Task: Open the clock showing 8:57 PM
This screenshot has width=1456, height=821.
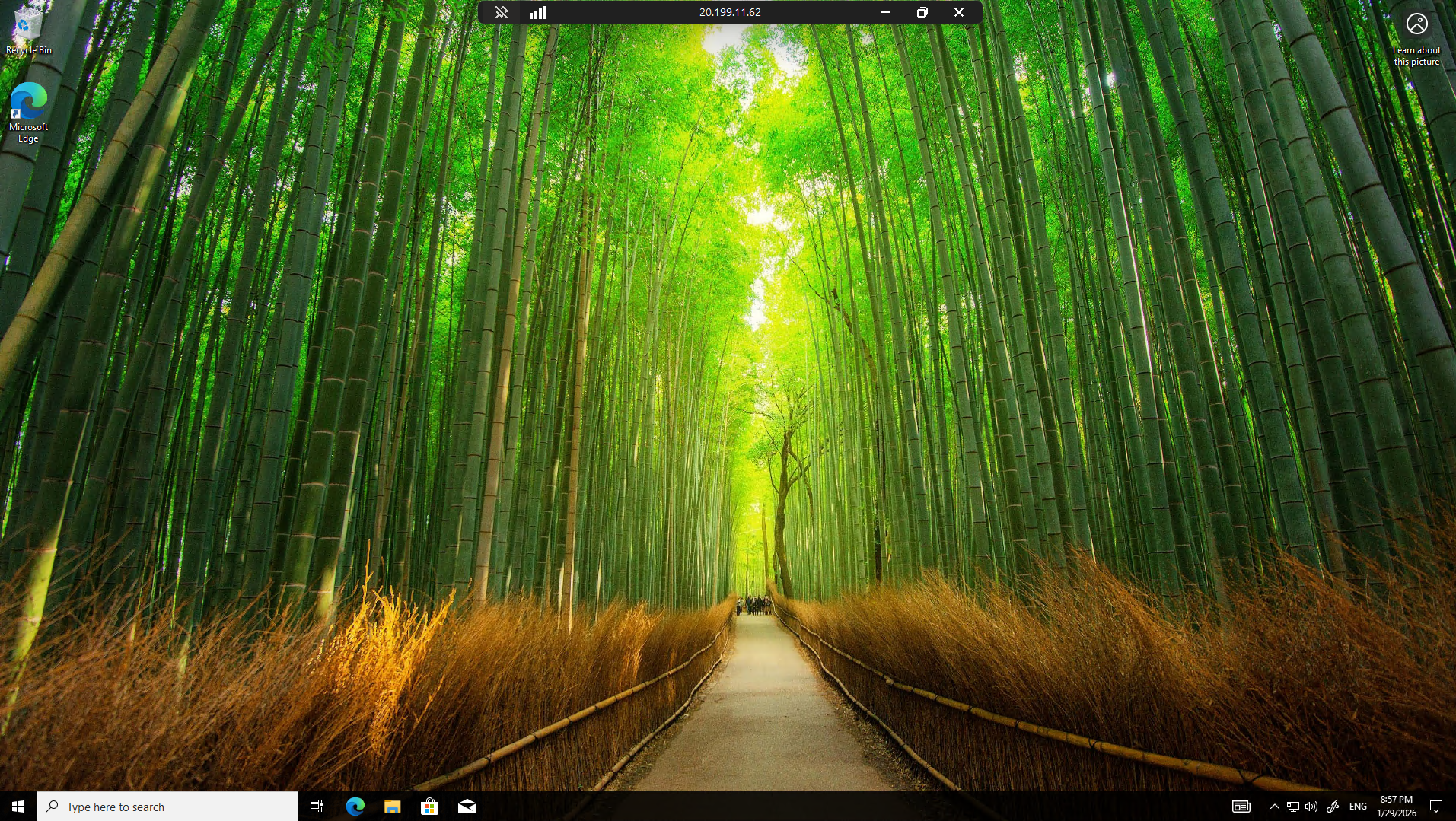Action: (x=1396, y=806)
